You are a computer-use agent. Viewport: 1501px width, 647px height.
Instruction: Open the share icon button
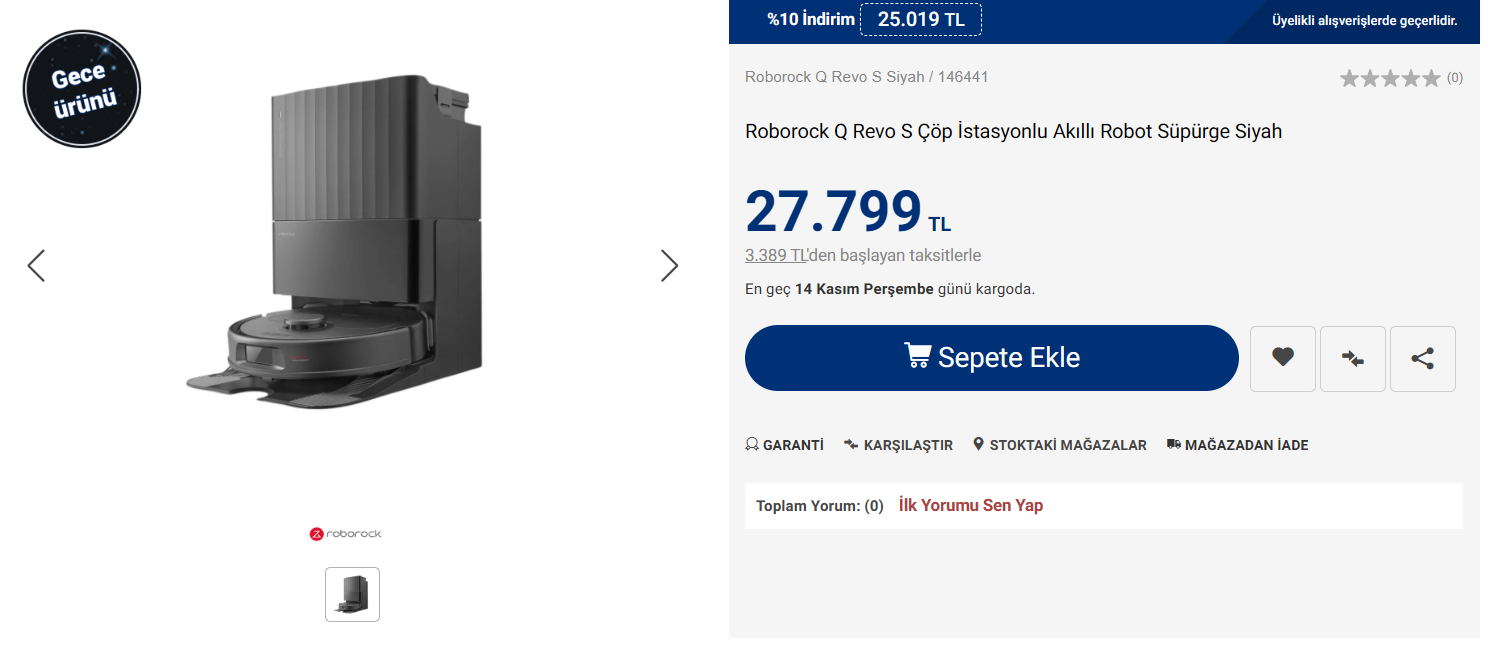1423,358
